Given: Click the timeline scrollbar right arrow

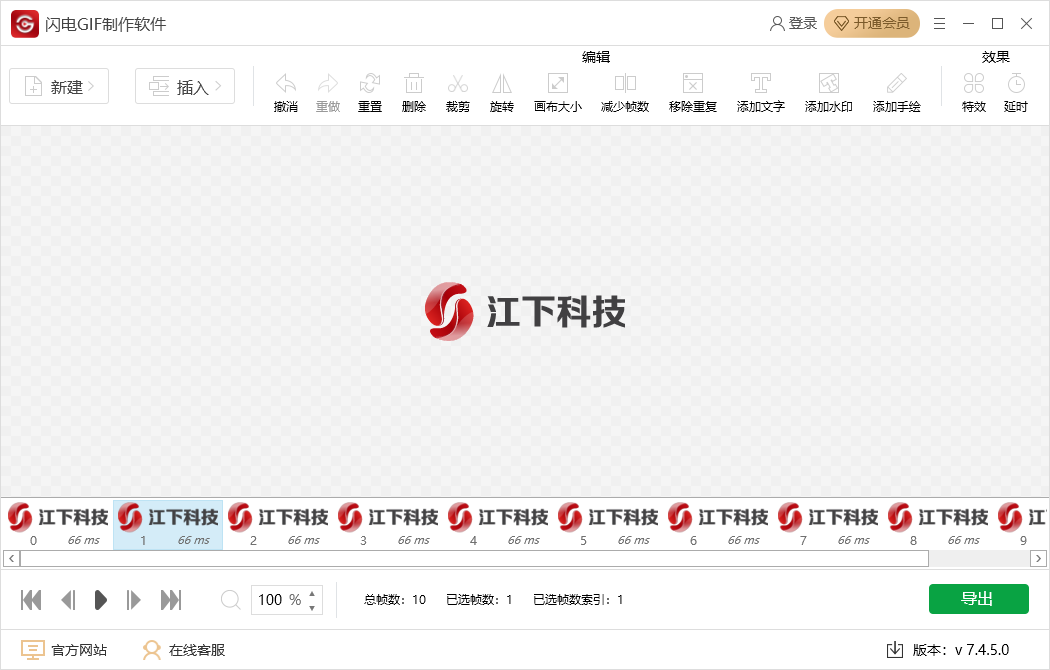Looking at the screenshot, I should [x=1038, y=558].
